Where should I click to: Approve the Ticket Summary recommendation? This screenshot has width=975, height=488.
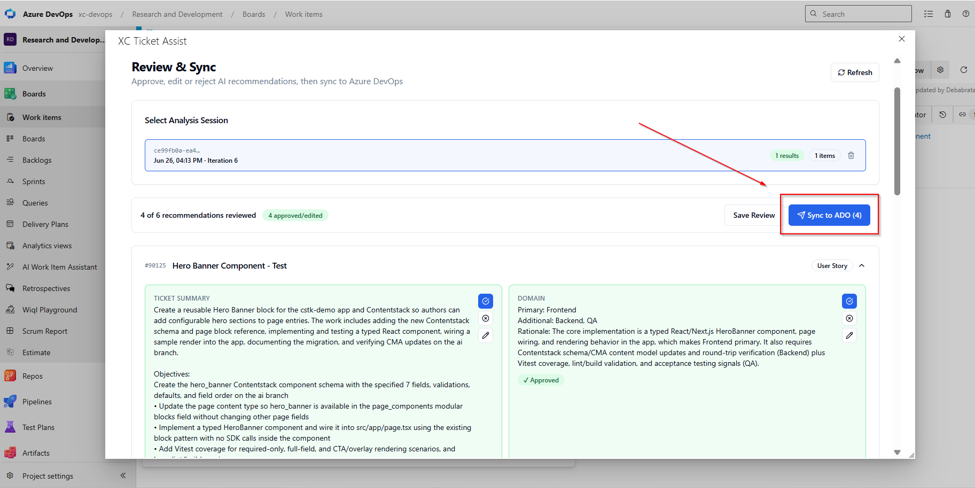tap(486, 301)
